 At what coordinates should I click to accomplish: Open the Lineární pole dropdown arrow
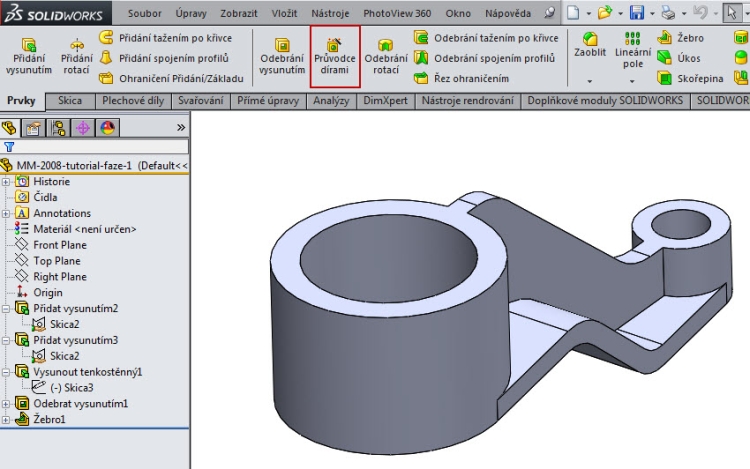(632, 81)
